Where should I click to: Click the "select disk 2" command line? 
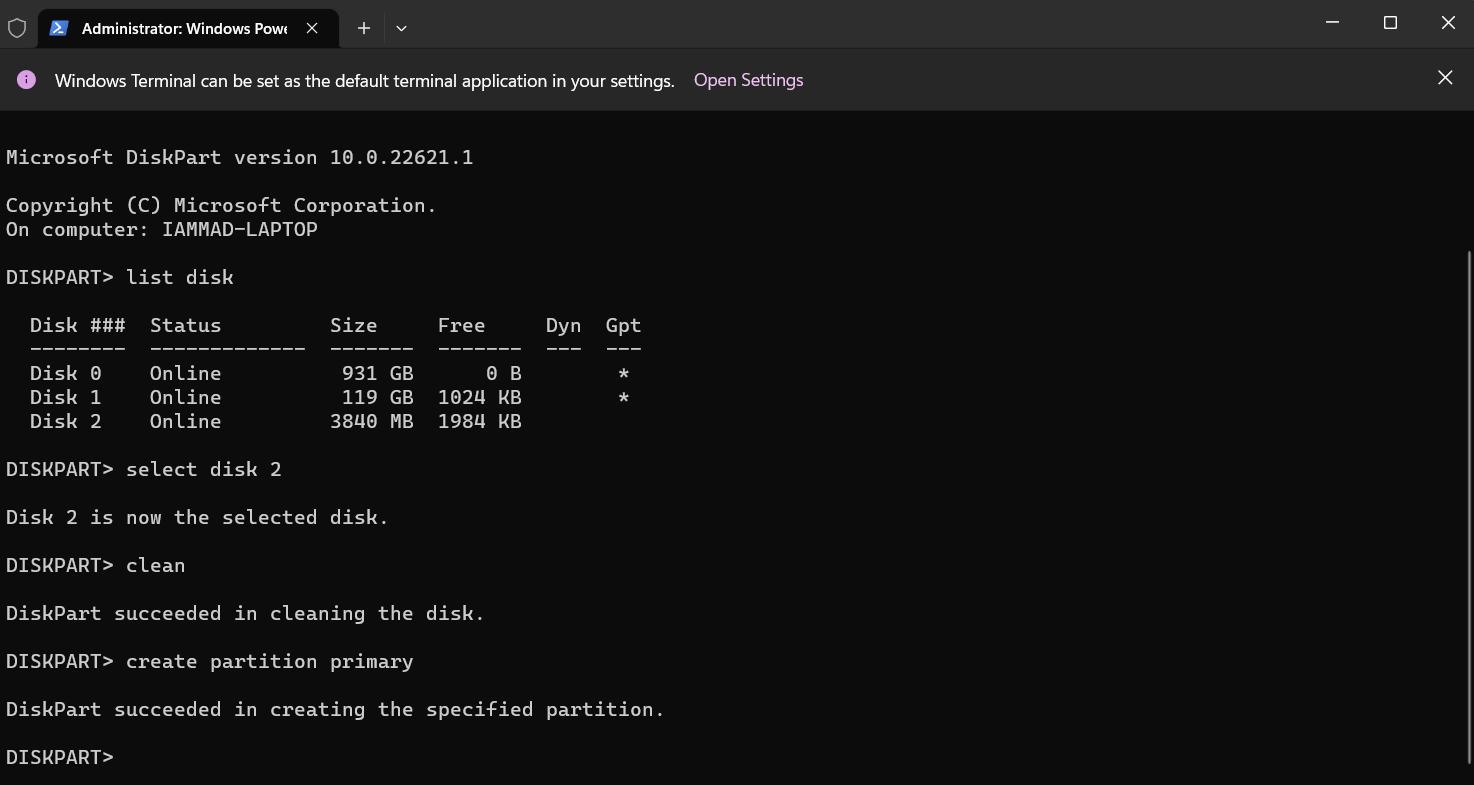click(x=203, y=469)
